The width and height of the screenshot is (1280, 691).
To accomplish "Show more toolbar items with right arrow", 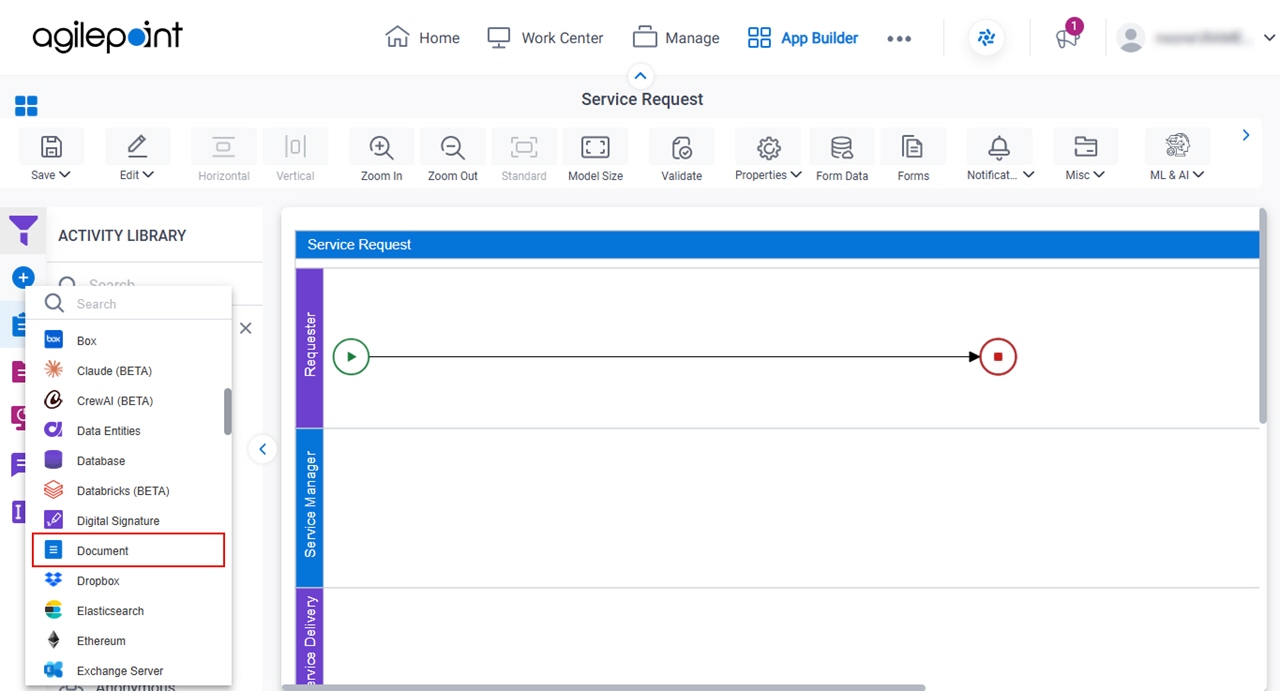I will pos(1246,135).
